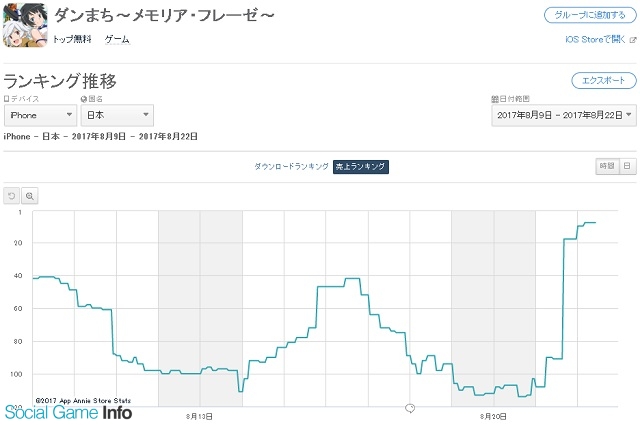Open the iOS Storeで開く link
Viewport: 640px width, 425px height.
point(596,40)
